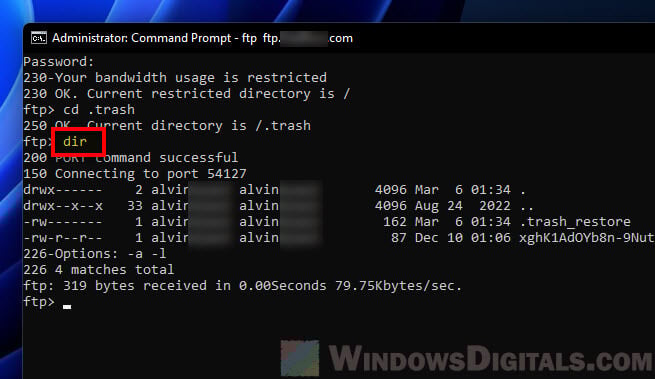655x379 pixels.
Task: Click the '-rw-r--r--' permissions entry
Action: pos(63,238)
